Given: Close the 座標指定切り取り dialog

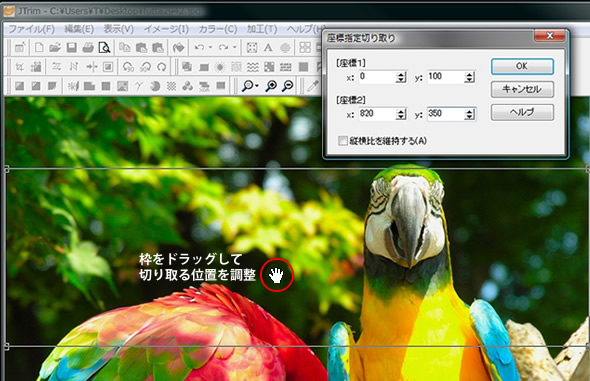Looking at the screenshot, I should tap(550, 36).
